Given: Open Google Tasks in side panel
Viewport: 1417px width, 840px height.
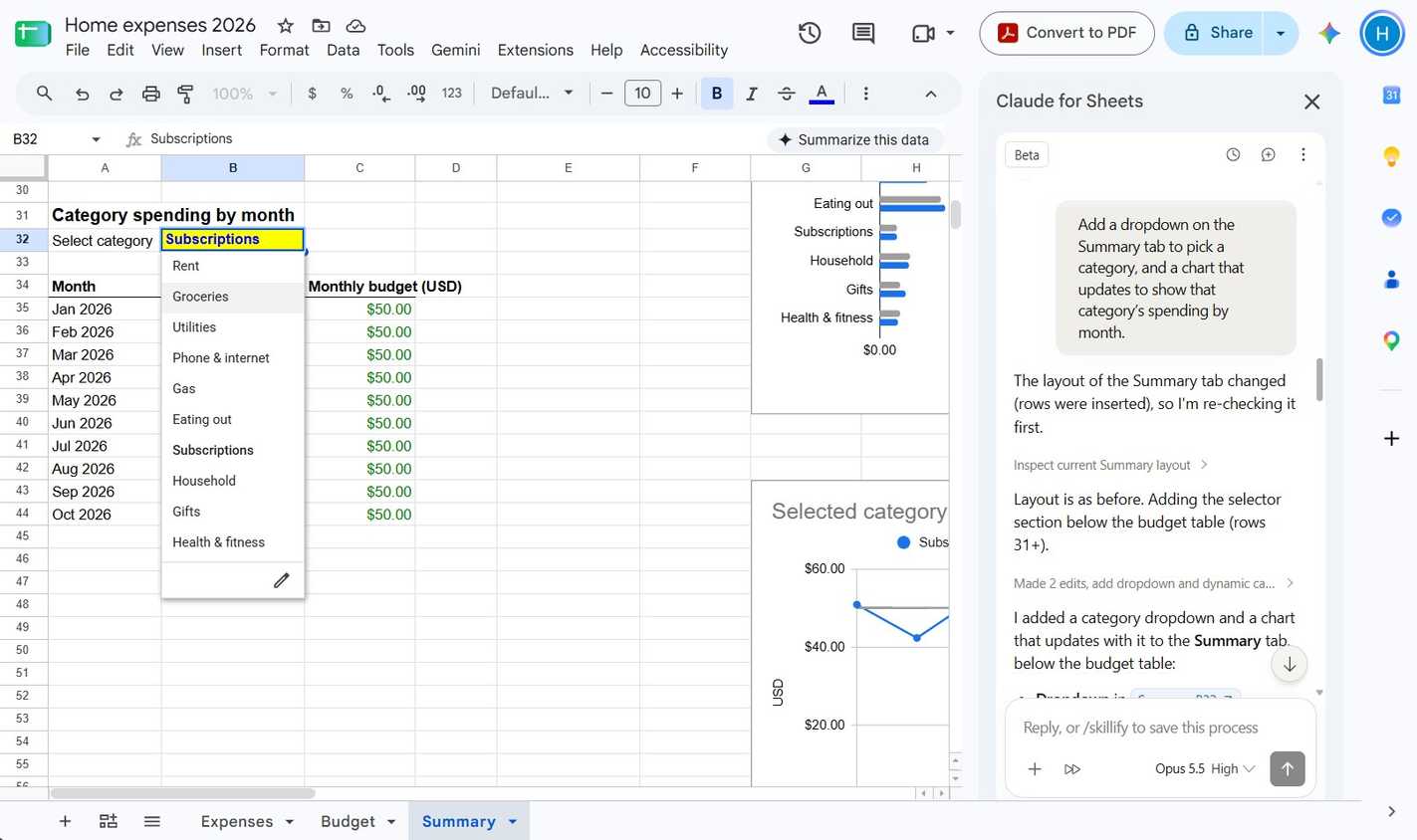Looking at the screenshot, I should point(1392,218).
